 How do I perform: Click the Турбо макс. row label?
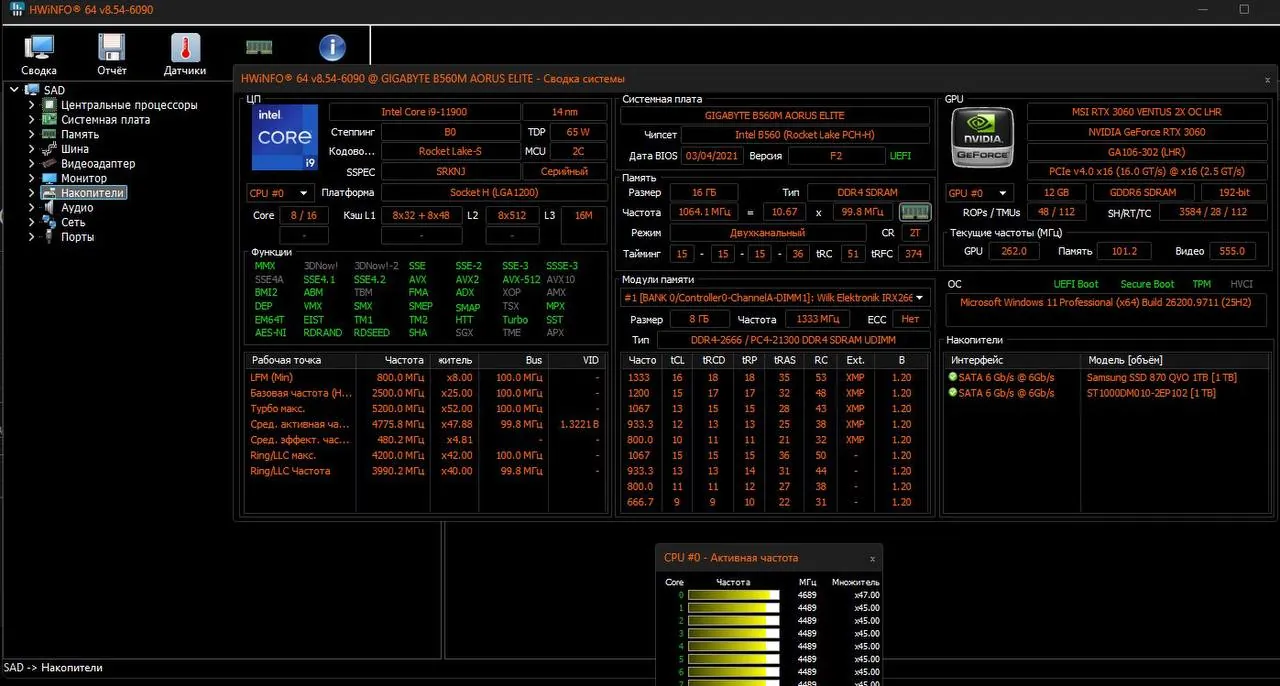click(278, 409)
